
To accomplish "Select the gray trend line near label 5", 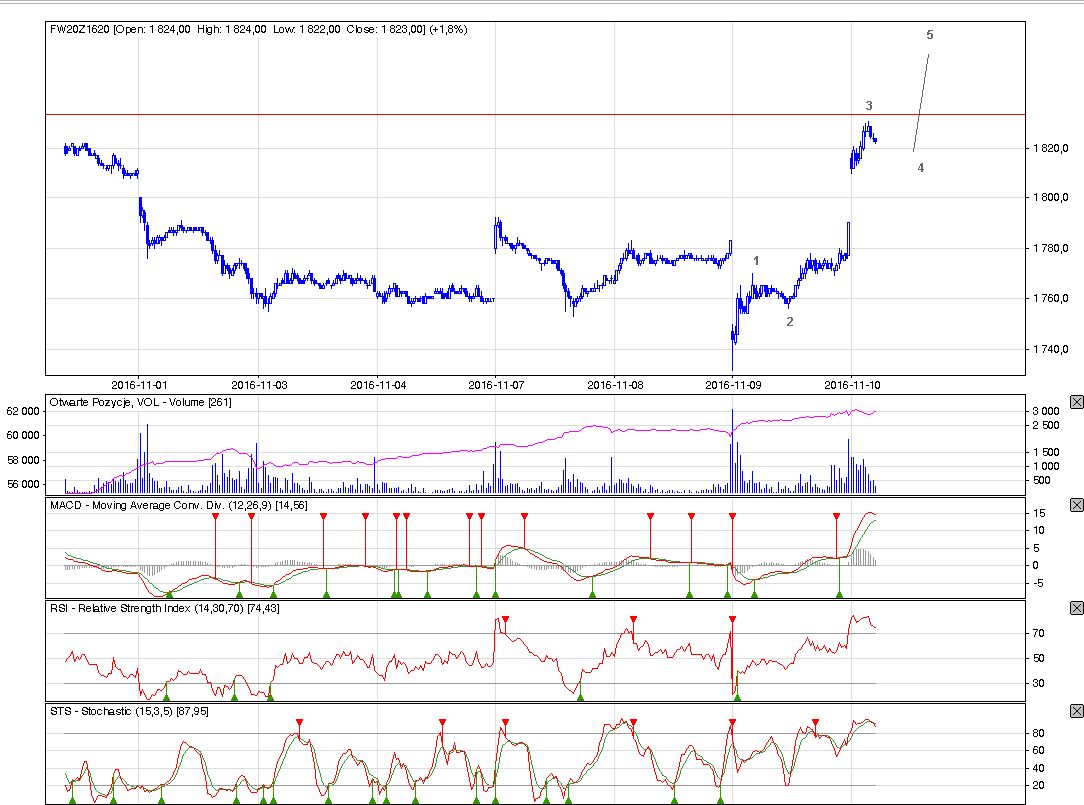I will tap(921, 102).
